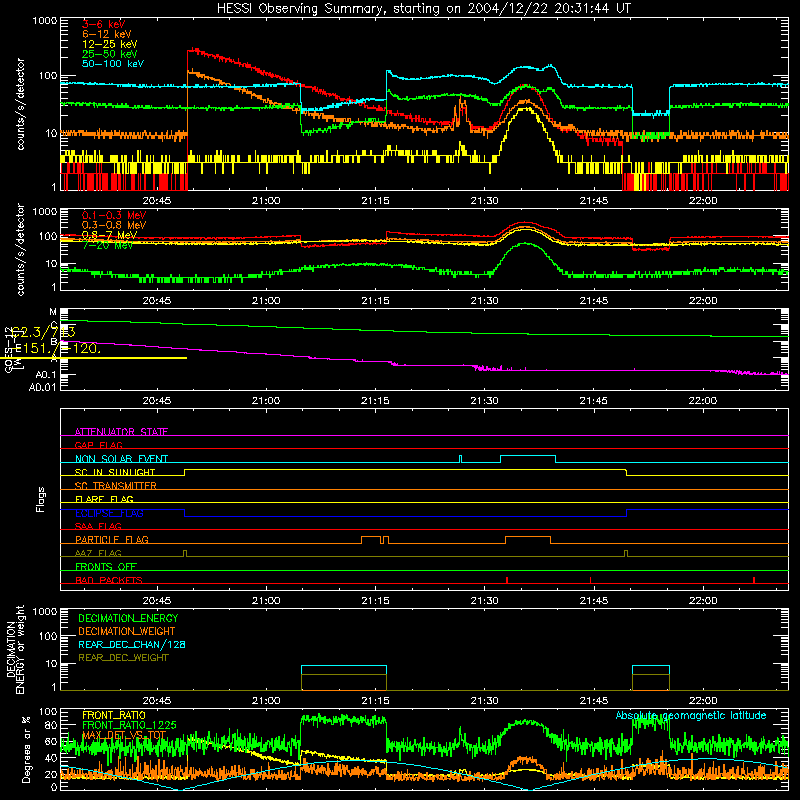Click the FRONT_RATIO_1225 legend label

click(x=129, y=725)
